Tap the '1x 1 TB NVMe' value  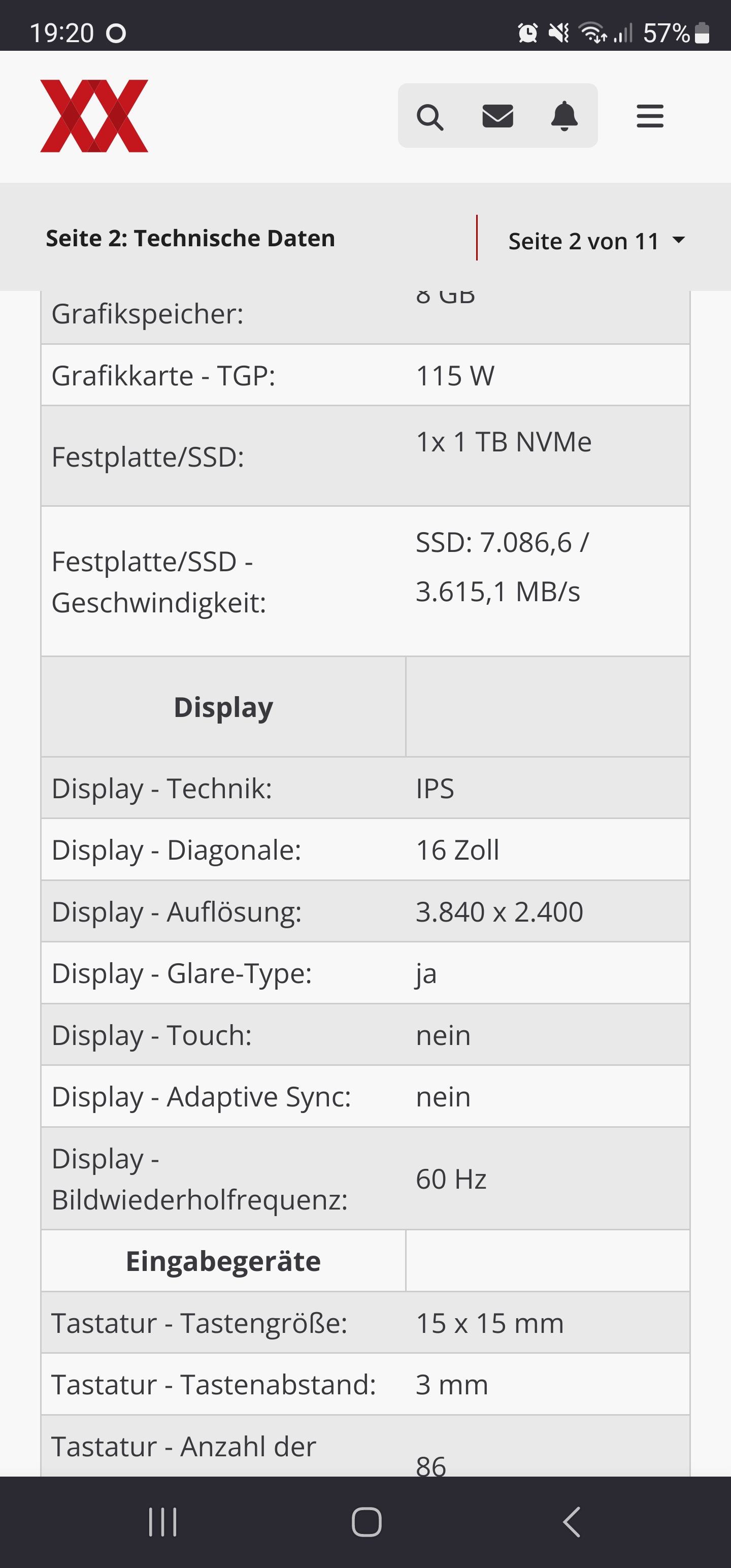point(504,442)
